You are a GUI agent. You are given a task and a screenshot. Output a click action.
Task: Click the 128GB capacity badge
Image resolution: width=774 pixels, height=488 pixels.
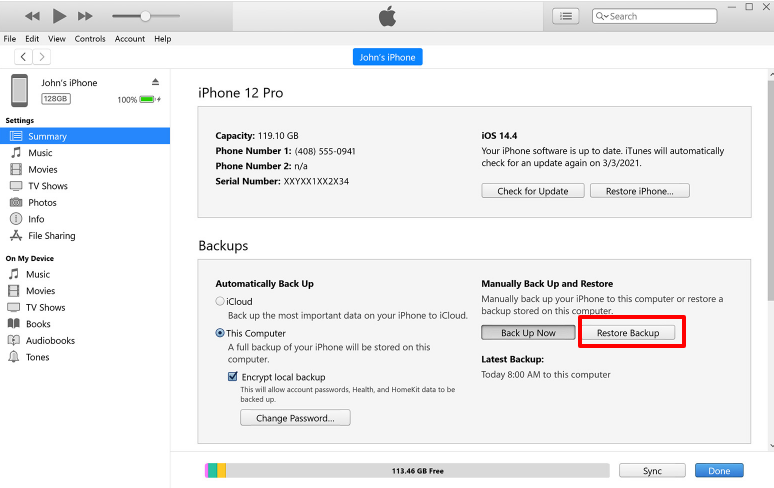55,99
